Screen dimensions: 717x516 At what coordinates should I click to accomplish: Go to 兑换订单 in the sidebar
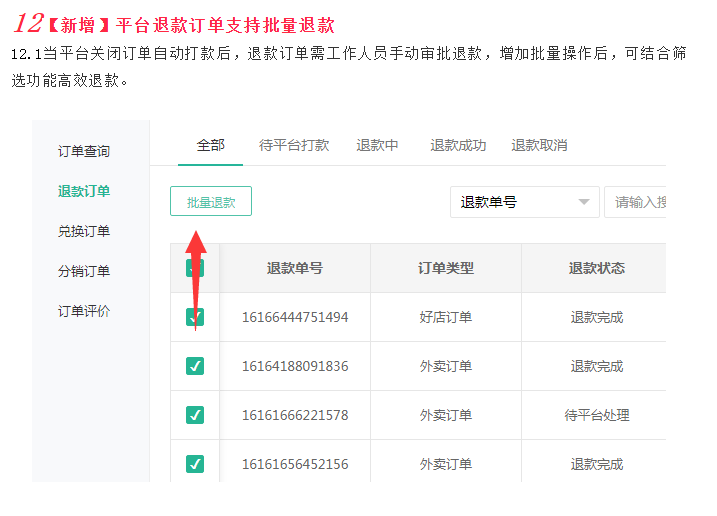click(x=84, y=231)
